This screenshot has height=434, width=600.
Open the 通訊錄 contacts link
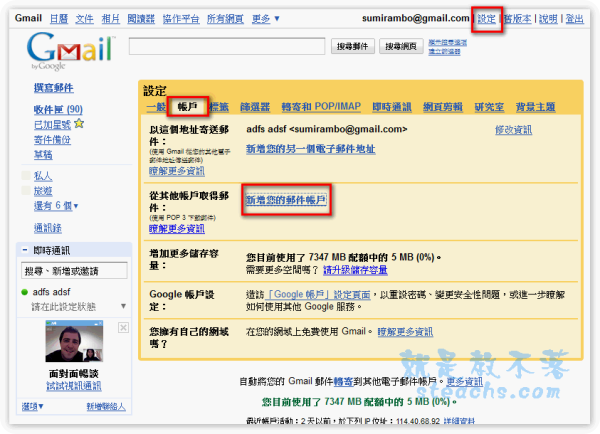[48, 228]
